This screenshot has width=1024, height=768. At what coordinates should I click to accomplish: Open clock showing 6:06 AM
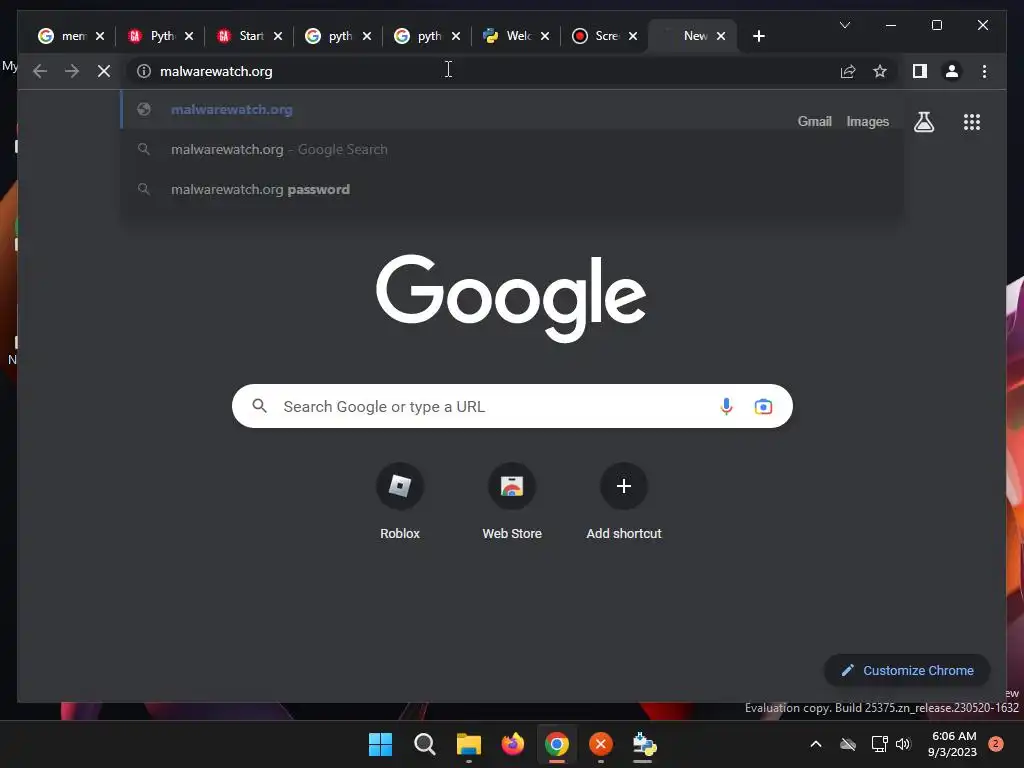pos(952,744)
